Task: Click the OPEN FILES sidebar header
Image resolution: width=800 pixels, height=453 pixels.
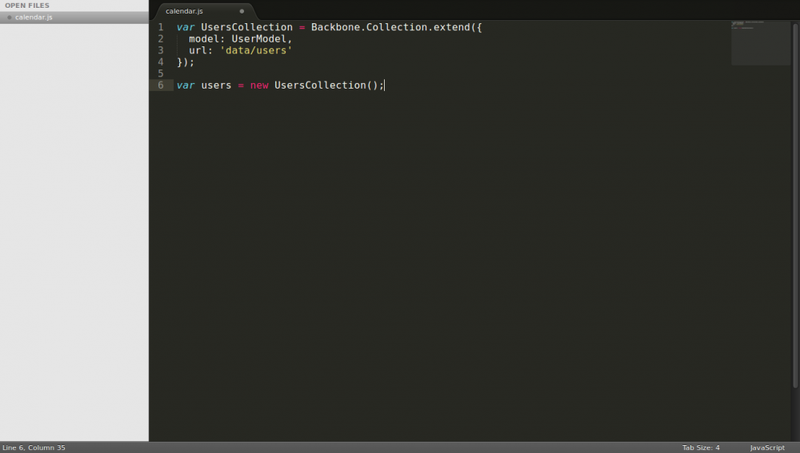Action: coord(26,5)
